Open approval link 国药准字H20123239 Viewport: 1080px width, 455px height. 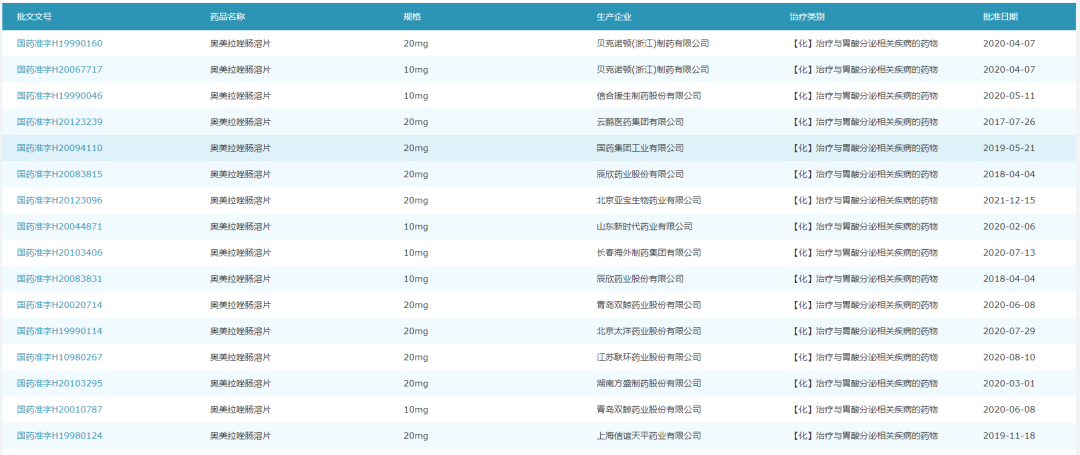(x=60, y=122)
